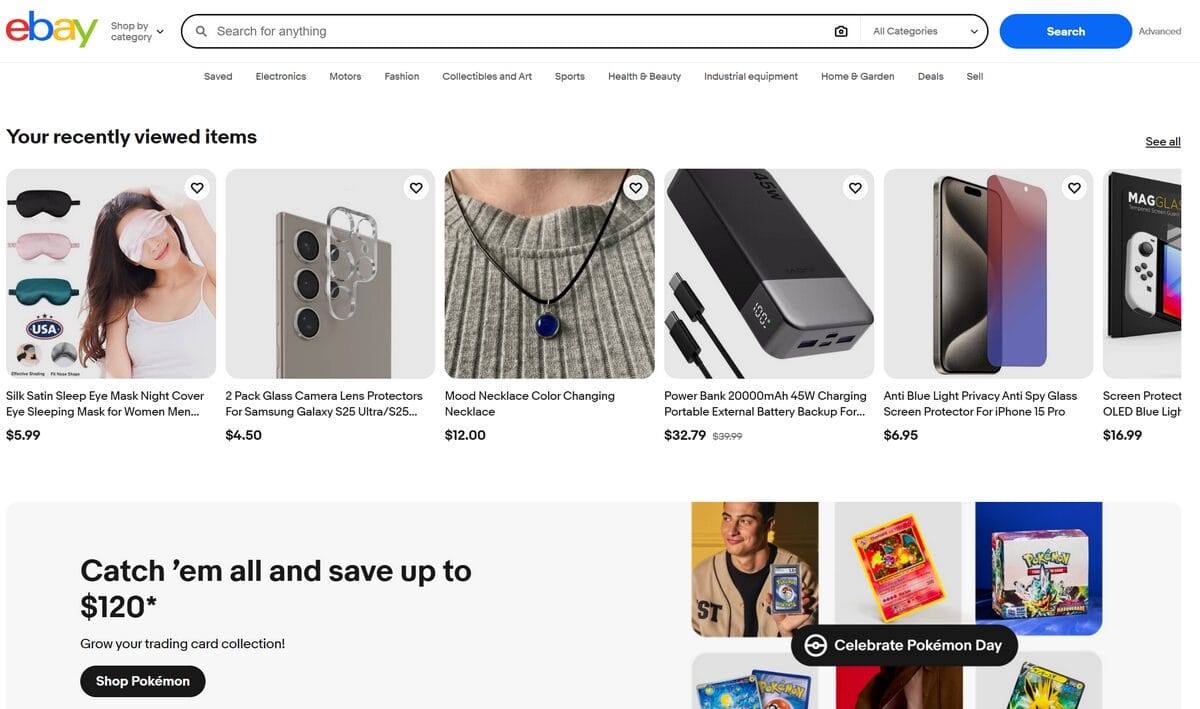This screenshot has width=1200, height=709.
Task: Click the eBay logo
Action: [50, 31]
